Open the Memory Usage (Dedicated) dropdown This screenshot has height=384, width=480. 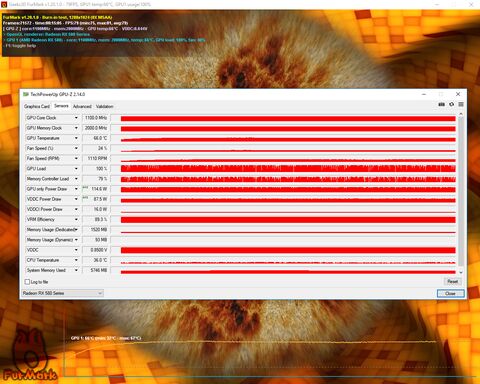pos(76,230)
